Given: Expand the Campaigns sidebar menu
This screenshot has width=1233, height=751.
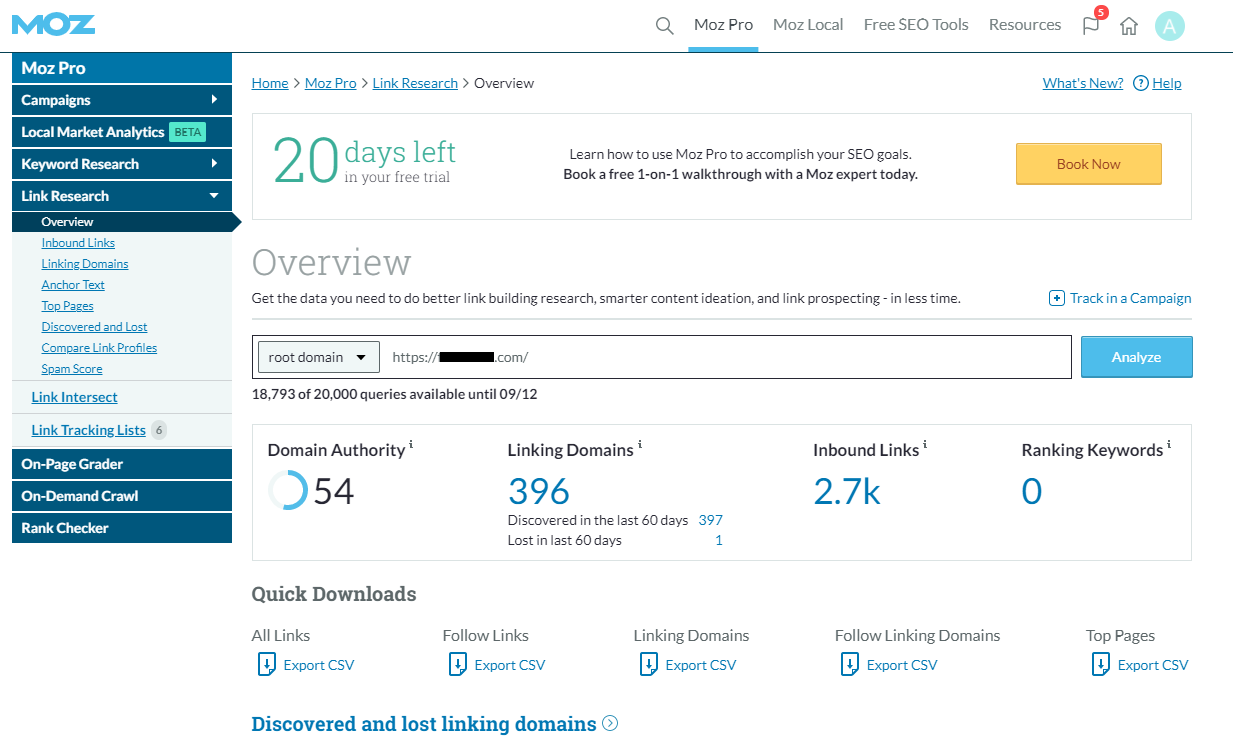Looking at the screenshot, I should [122, 100].
